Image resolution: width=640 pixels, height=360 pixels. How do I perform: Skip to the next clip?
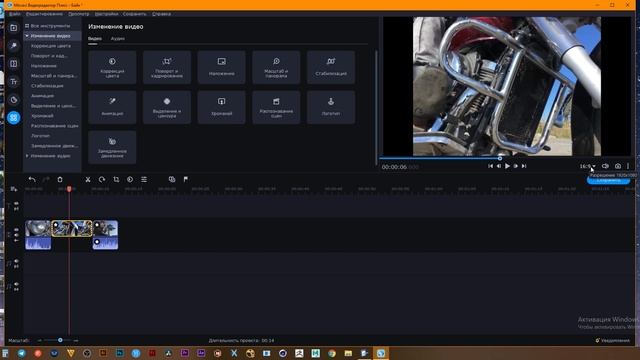pyautogui.click(x=524, y=166)
